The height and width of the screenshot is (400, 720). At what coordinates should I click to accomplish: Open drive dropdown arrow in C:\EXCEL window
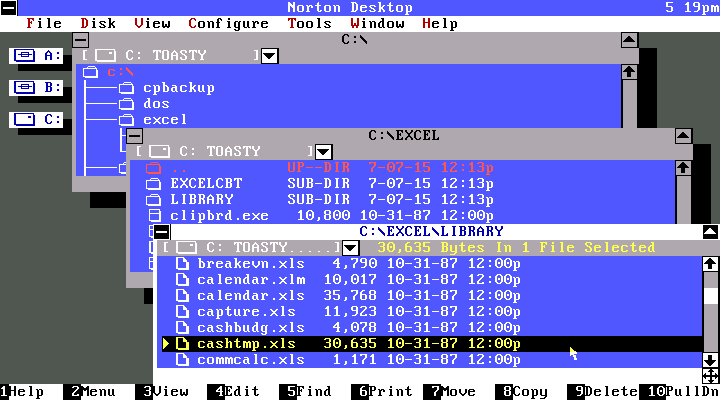coord(324,152)
